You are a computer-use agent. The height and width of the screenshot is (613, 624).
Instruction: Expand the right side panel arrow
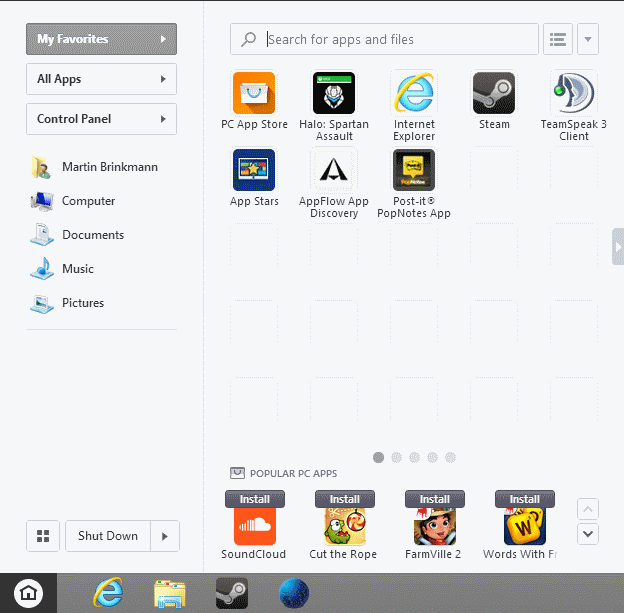tap(618, 247)
